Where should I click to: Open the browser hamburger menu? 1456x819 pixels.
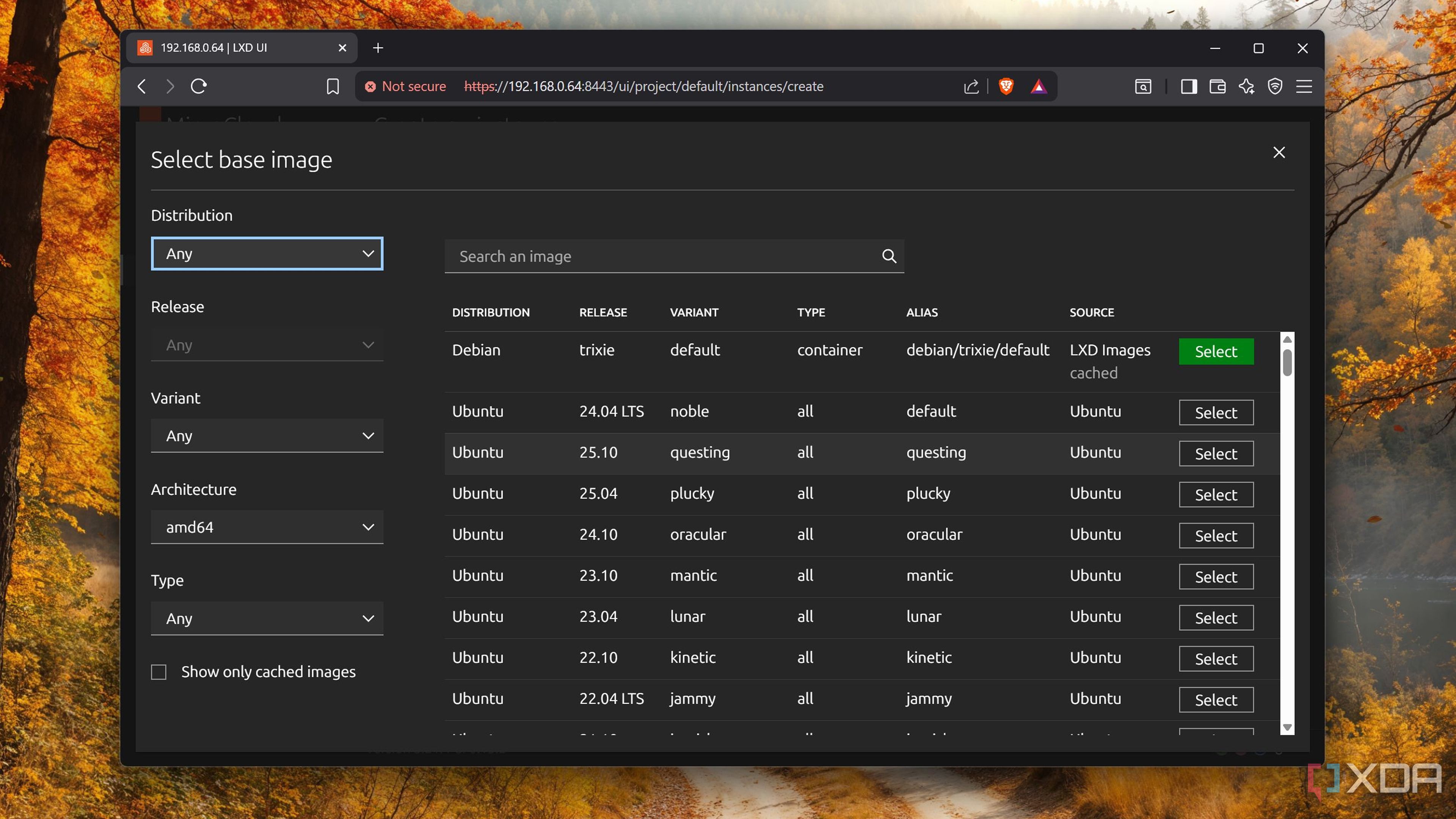tap(1304, 86)
